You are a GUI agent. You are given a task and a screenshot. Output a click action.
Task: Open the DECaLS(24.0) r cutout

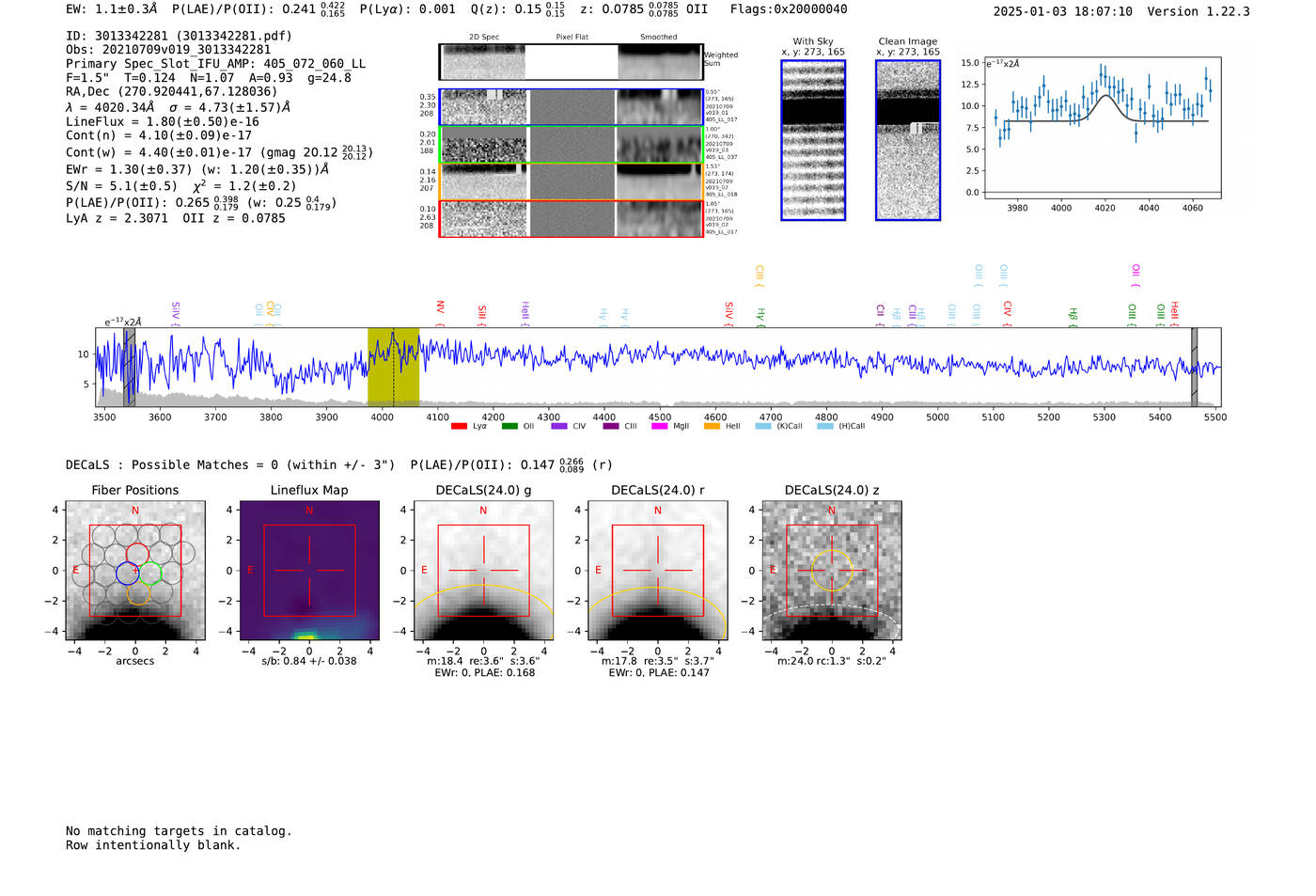(657, 571)
